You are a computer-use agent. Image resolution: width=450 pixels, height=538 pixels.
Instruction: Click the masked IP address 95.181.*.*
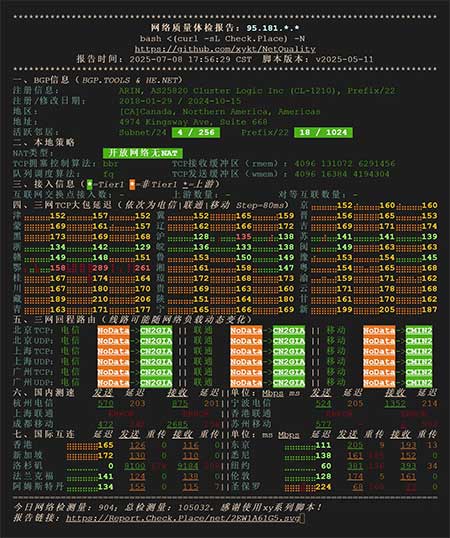pyautogui.click(x=272, y=28)
